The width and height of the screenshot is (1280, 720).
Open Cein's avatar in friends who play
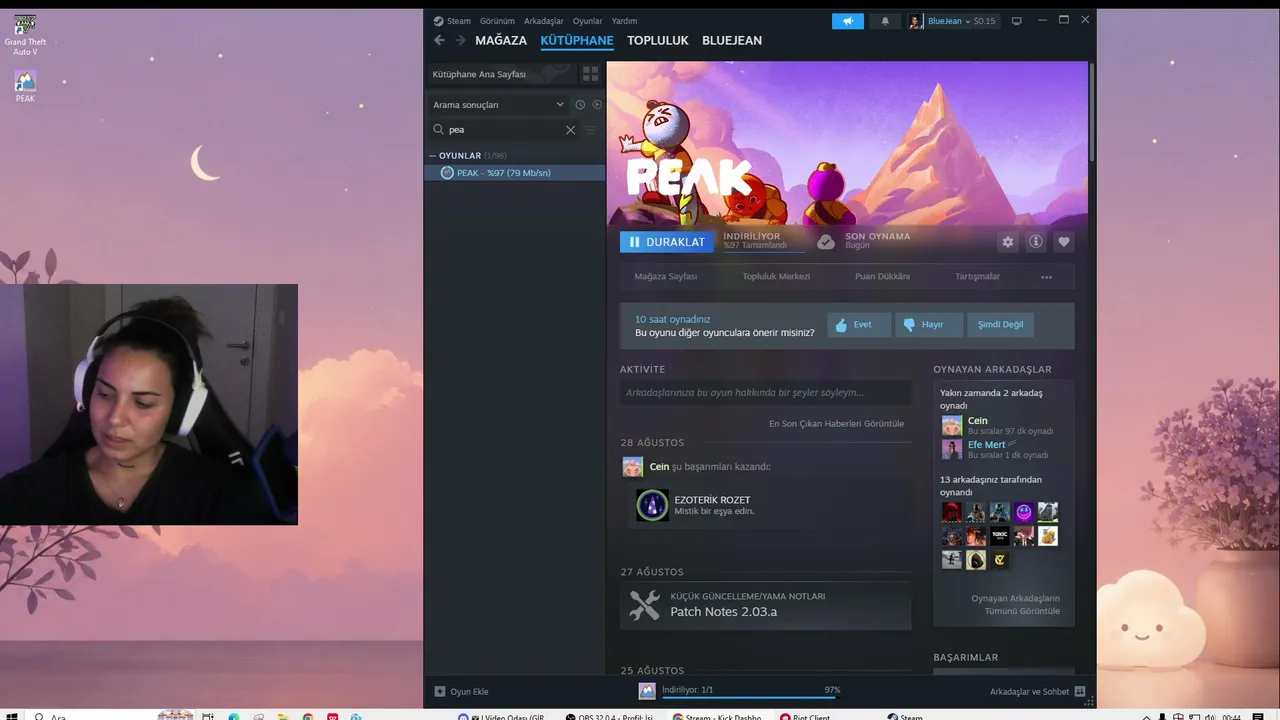[x=951, y=426]
